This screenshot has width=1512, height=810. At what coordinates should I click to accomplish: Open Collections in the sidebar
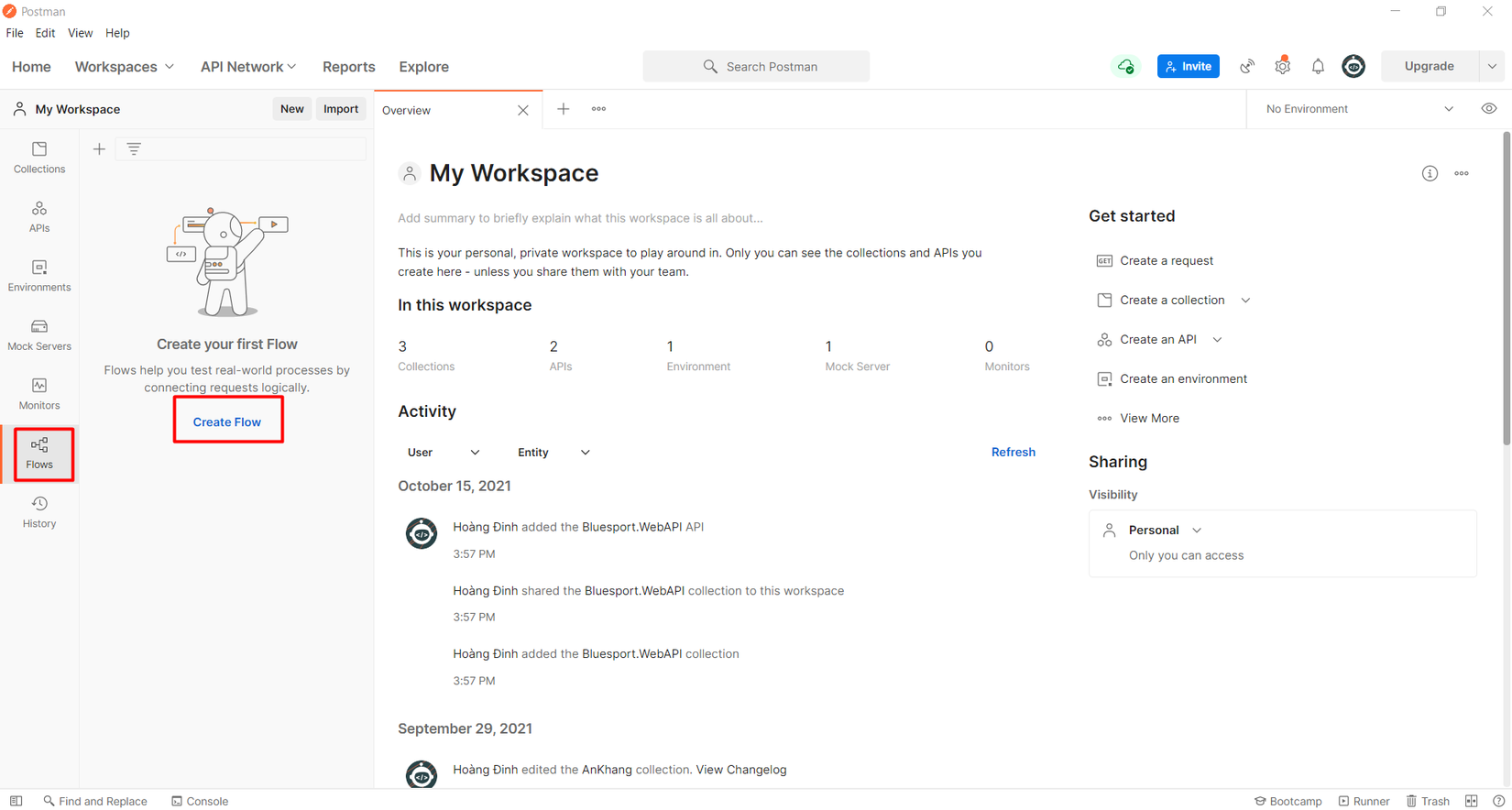pyautogui.click(x=39, y=158)
